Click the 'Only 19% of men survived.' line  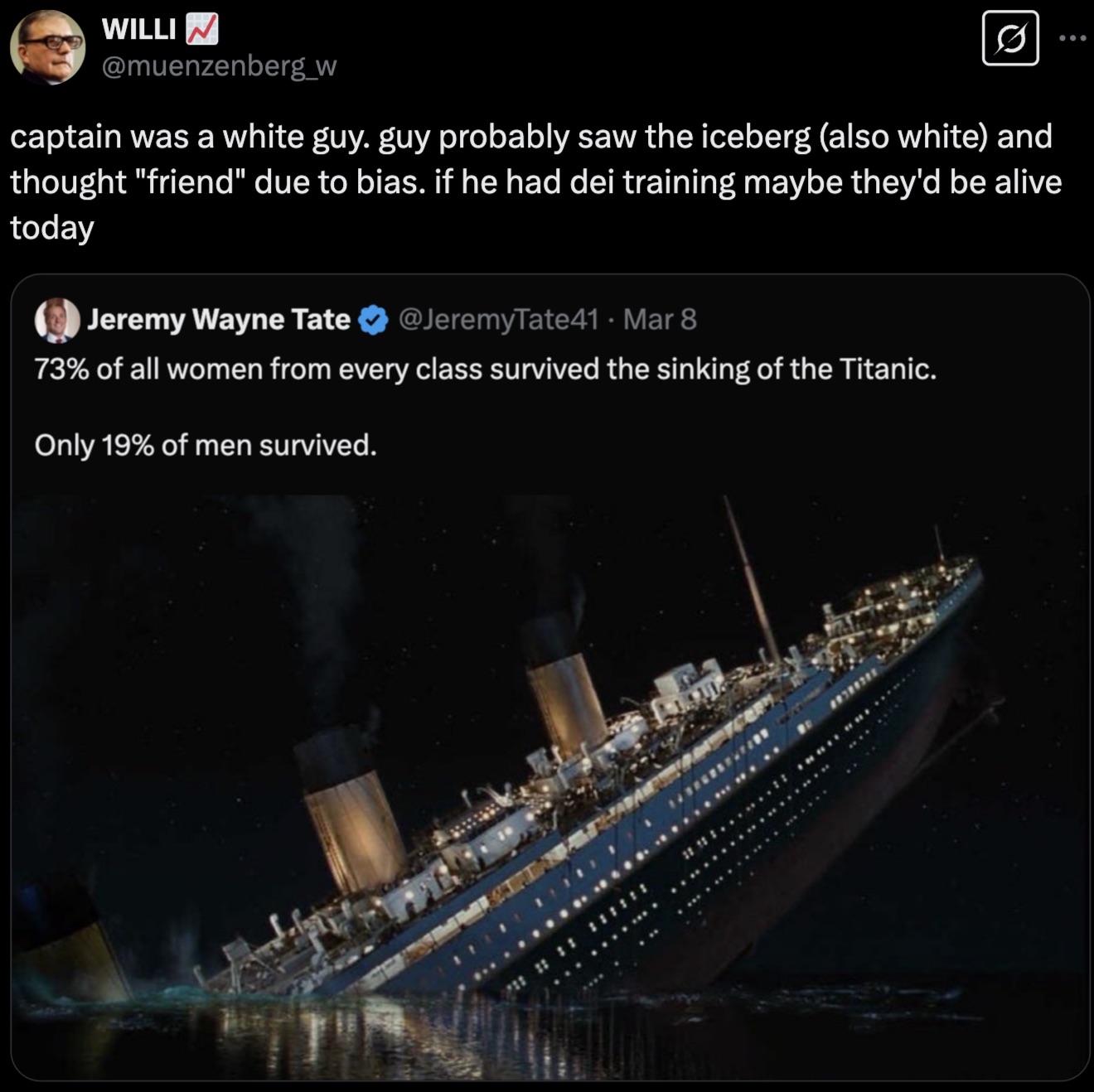pos(206,446)
